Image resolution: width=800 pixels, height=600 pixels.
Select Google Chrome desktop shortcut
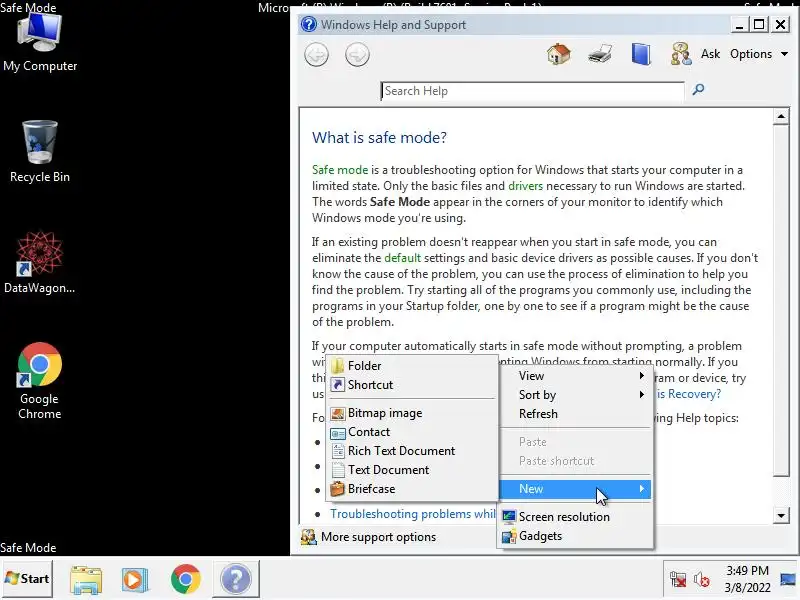[x=40, y=381]
